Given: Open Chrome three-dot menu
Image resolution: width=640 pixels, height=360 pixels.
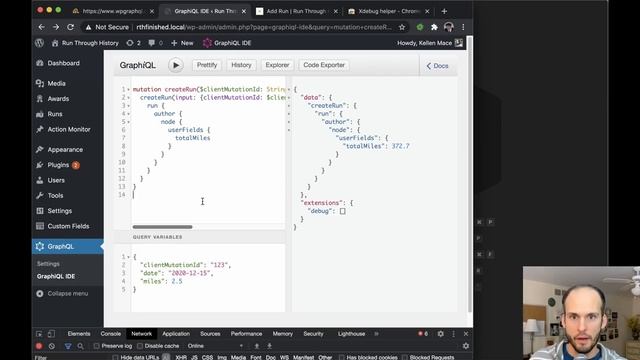Looking at the screenshot, I should 463,27.
